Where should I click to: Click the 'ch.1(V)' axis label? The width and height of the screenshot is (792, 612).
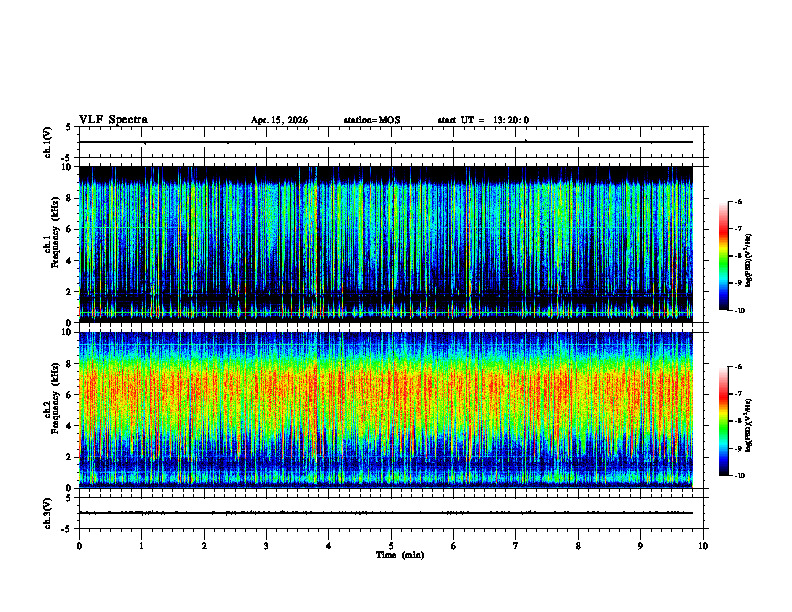(47, 142)
